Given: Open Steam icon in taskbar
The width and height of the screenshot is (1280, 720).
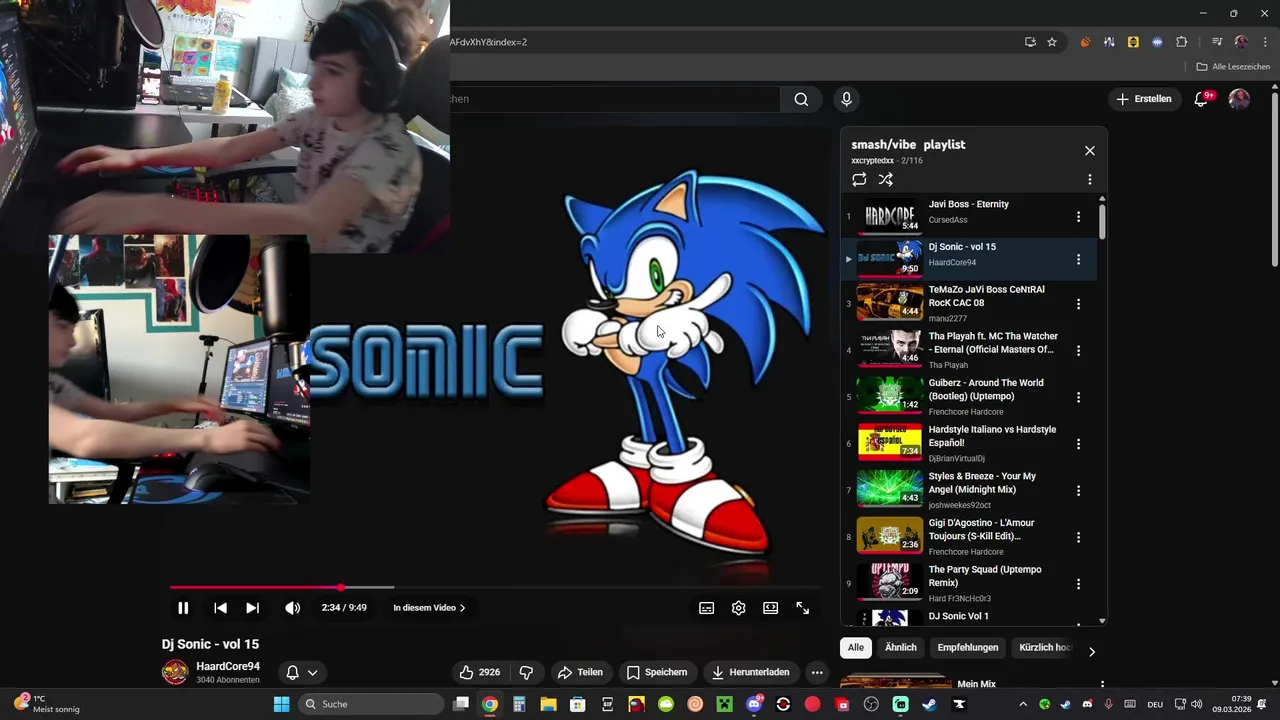Looking at the screenshot, I should pyautogui.click(x=930, y=704).
